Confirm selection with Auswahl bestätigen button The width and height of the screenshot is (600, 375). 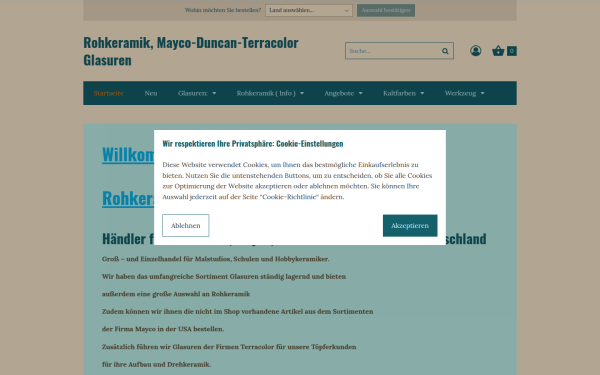[x=386, y=10]
